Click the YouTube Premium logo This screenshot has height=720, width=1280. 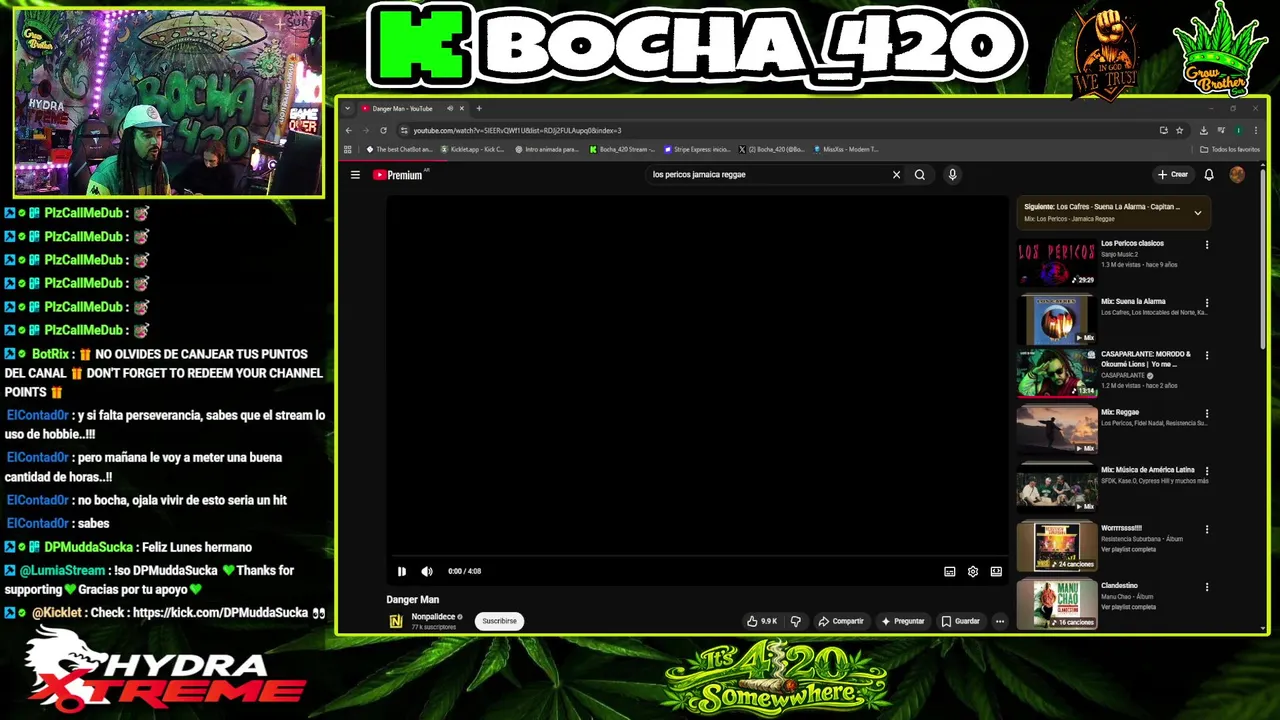[x=398, y=175]
